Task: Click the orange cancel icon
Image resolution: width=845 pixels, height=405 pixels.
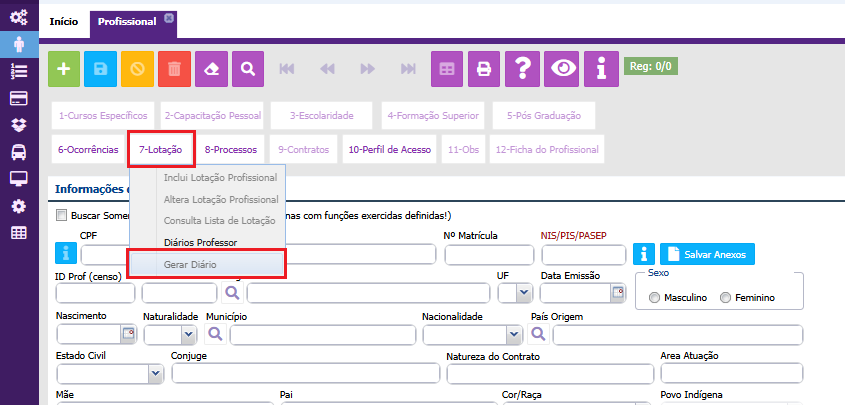Action: pyautogui.click(x=137, y=69)
